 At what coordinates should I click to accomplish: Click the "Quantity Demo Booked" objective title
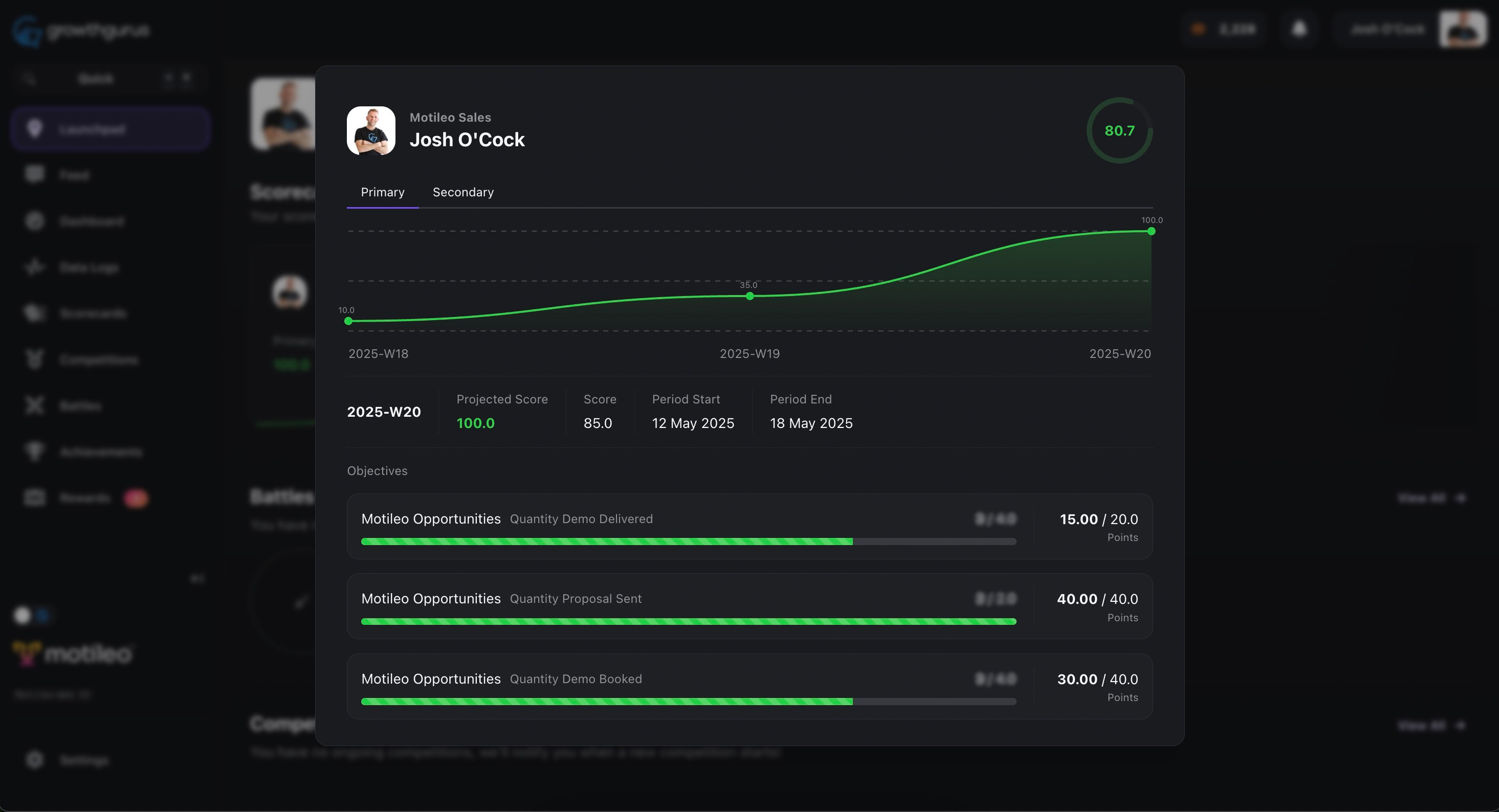[576, 679]
